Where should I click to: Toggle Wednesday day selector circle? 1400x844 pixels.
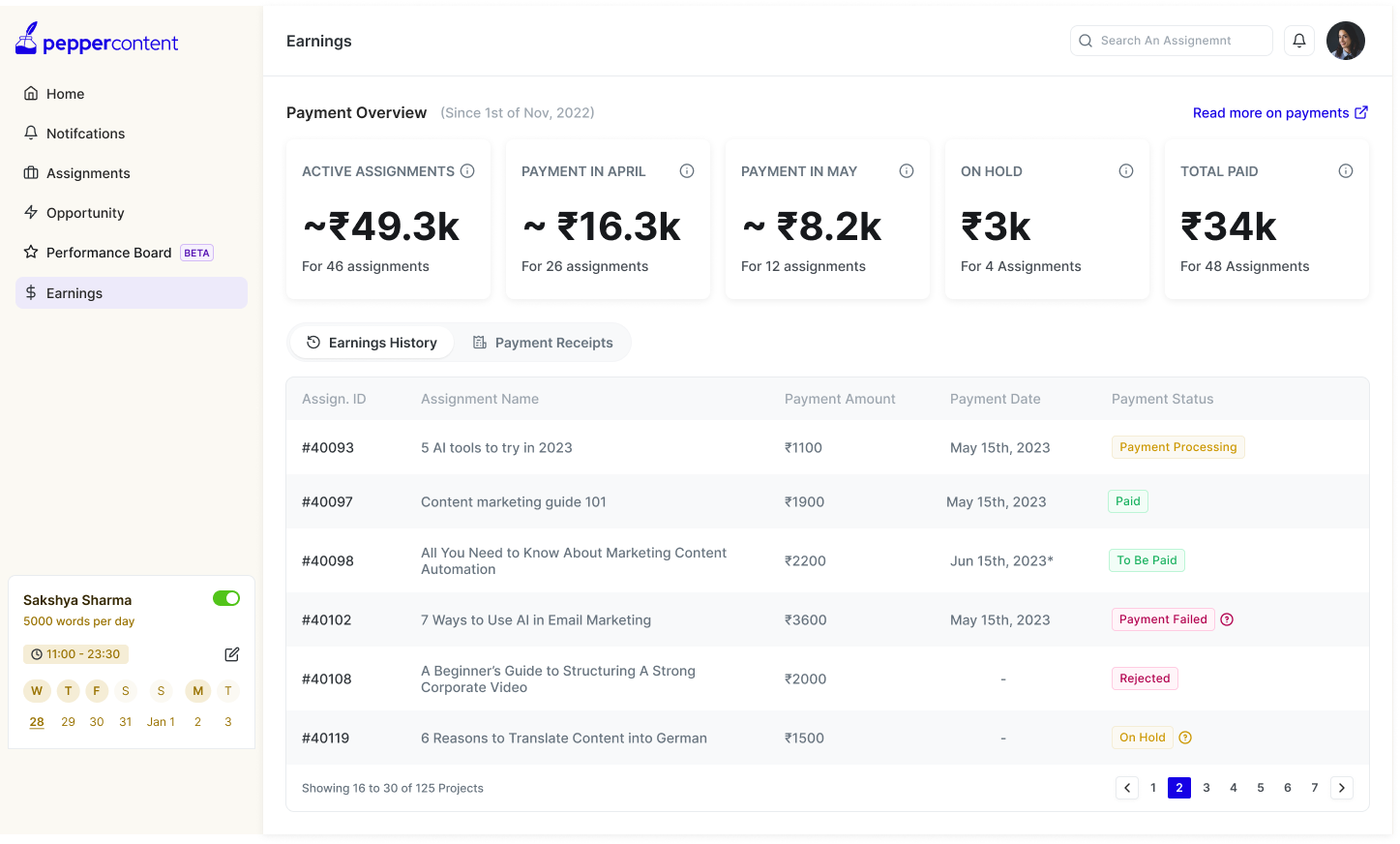pos(37,691)
